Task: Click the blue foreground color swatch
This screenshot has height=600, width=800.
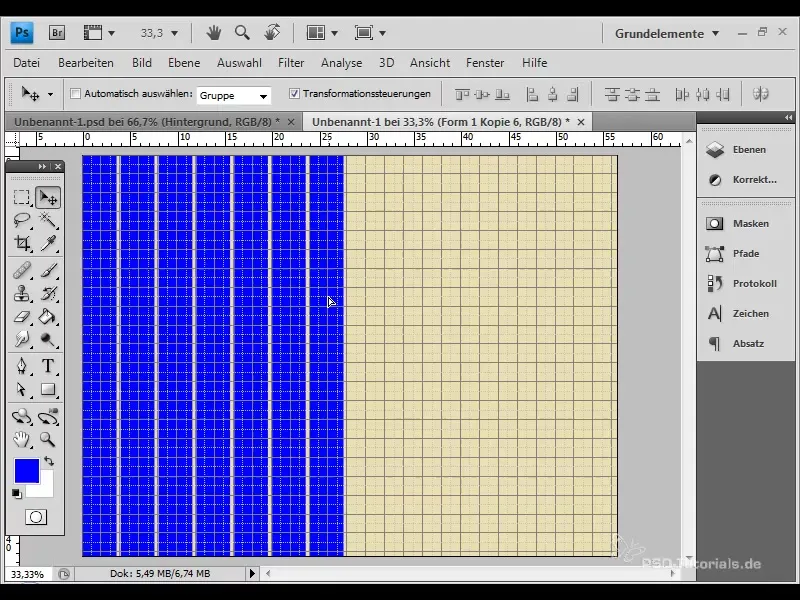Action: point(27,470)
